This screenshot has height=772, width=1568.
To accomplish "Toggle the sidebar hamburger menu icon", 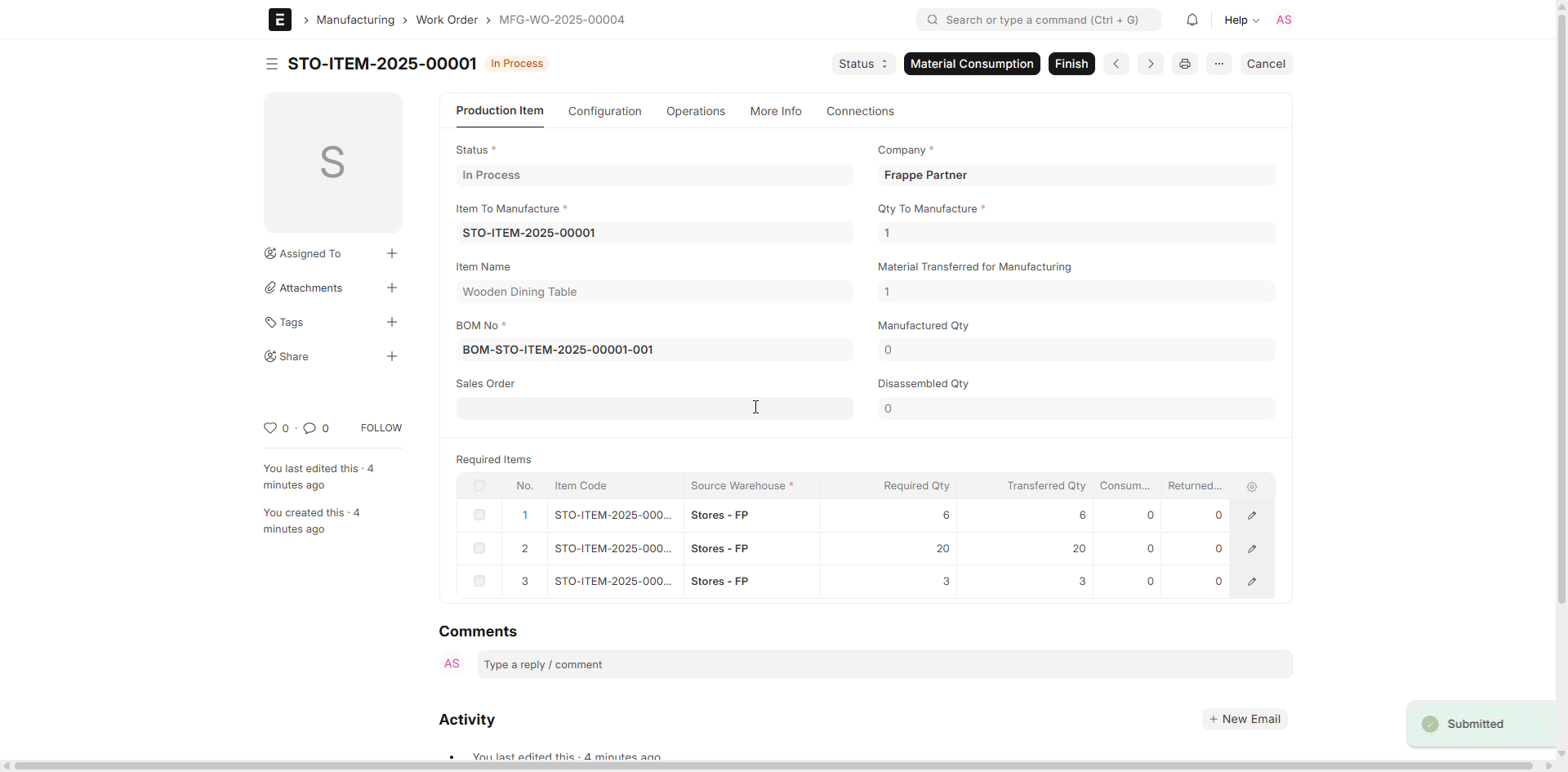I will pyautogui.click(x=272, y=64).
